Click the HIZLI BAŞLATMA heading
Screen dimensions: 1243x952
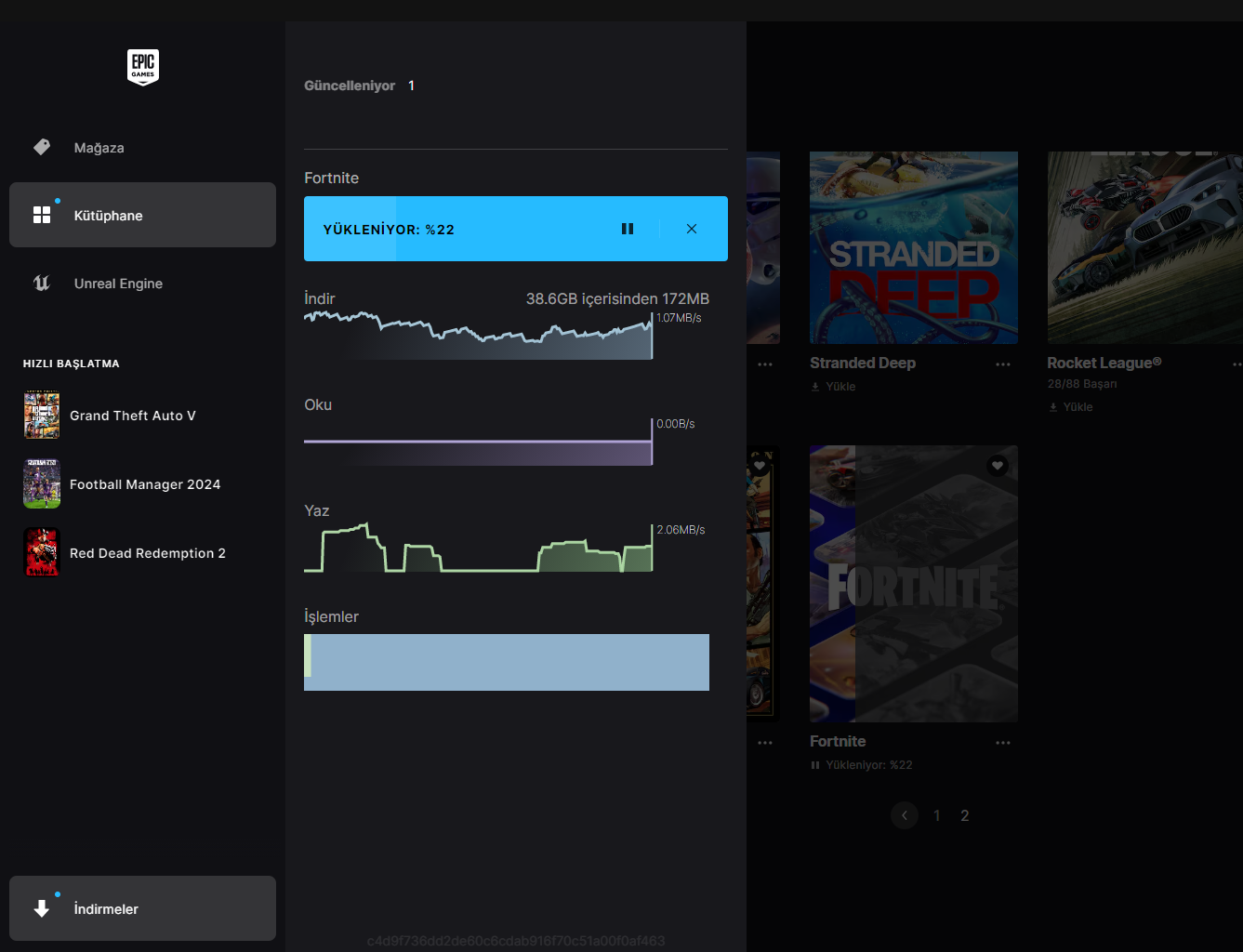pos(72,364)
